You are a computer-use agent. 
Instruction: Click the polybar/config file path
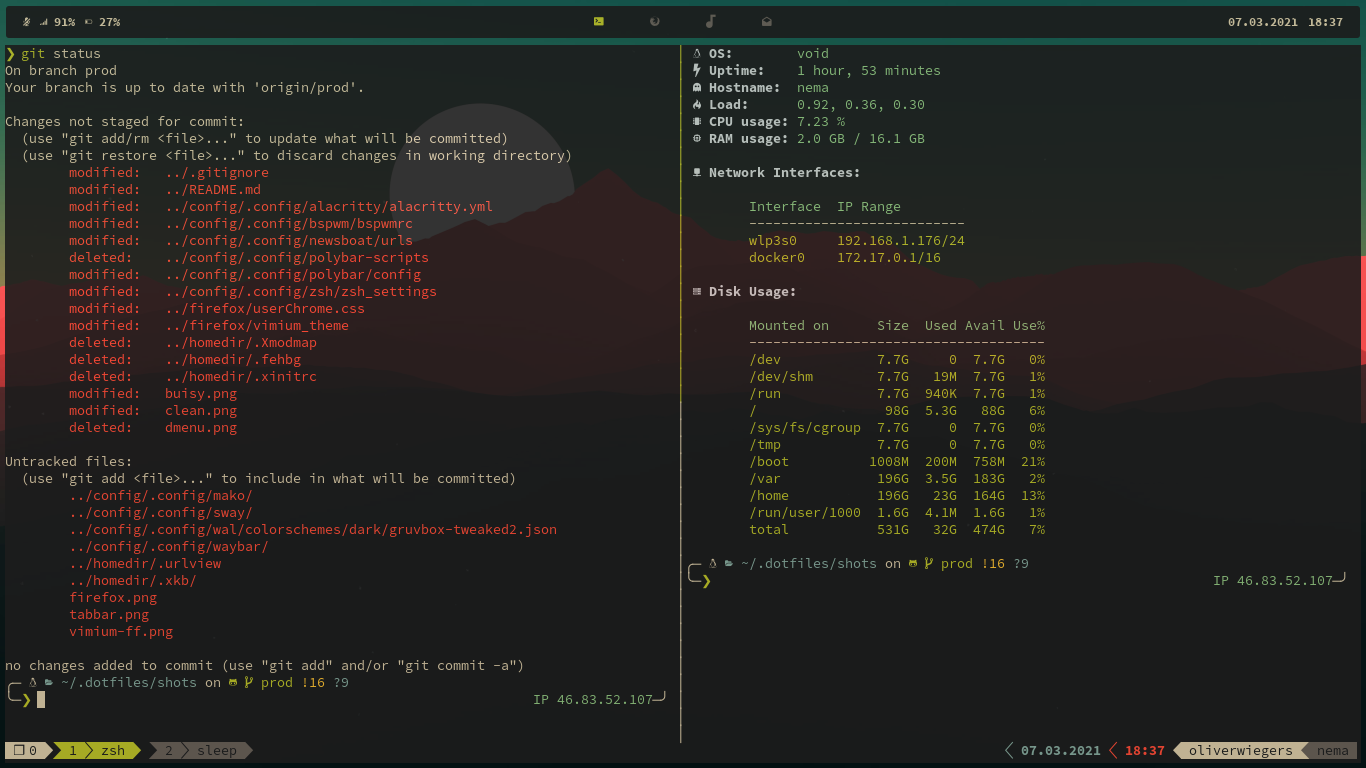pos(293,275)
